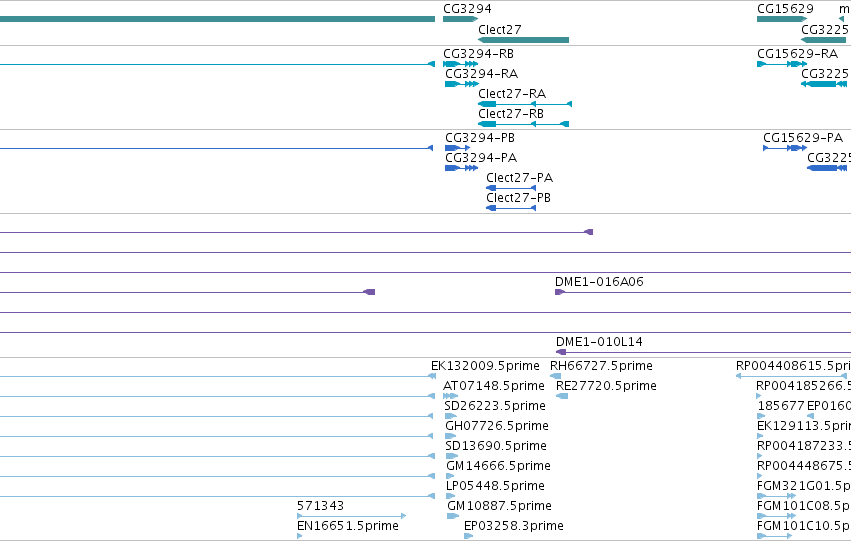Viewport: 851px width, 541px height.
Task: Select the CG3294-PB protein glyph
Action: click(458, 148)
